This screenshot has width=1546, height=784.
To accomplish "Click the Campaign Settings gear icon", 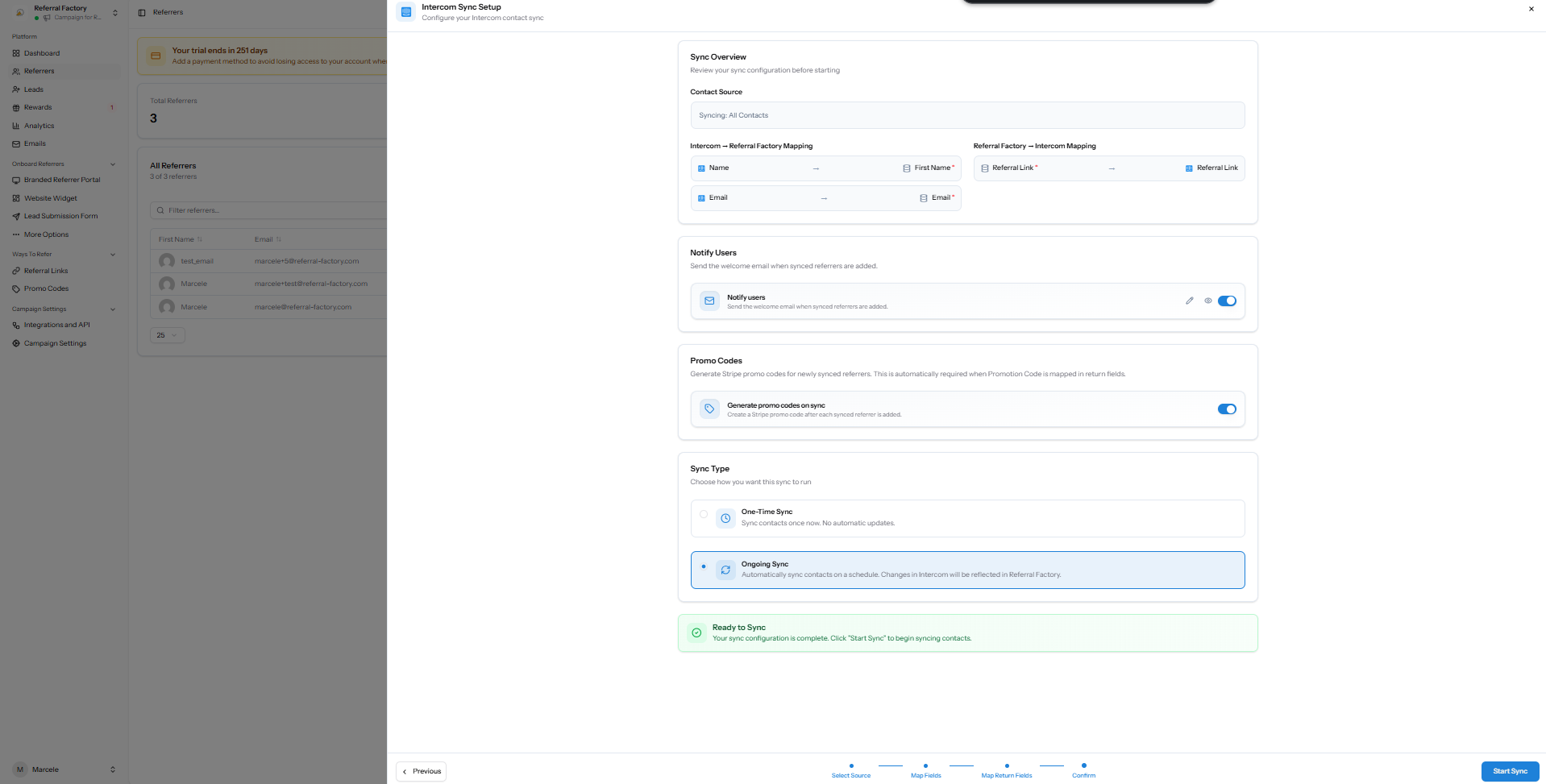I will (16, 343).
